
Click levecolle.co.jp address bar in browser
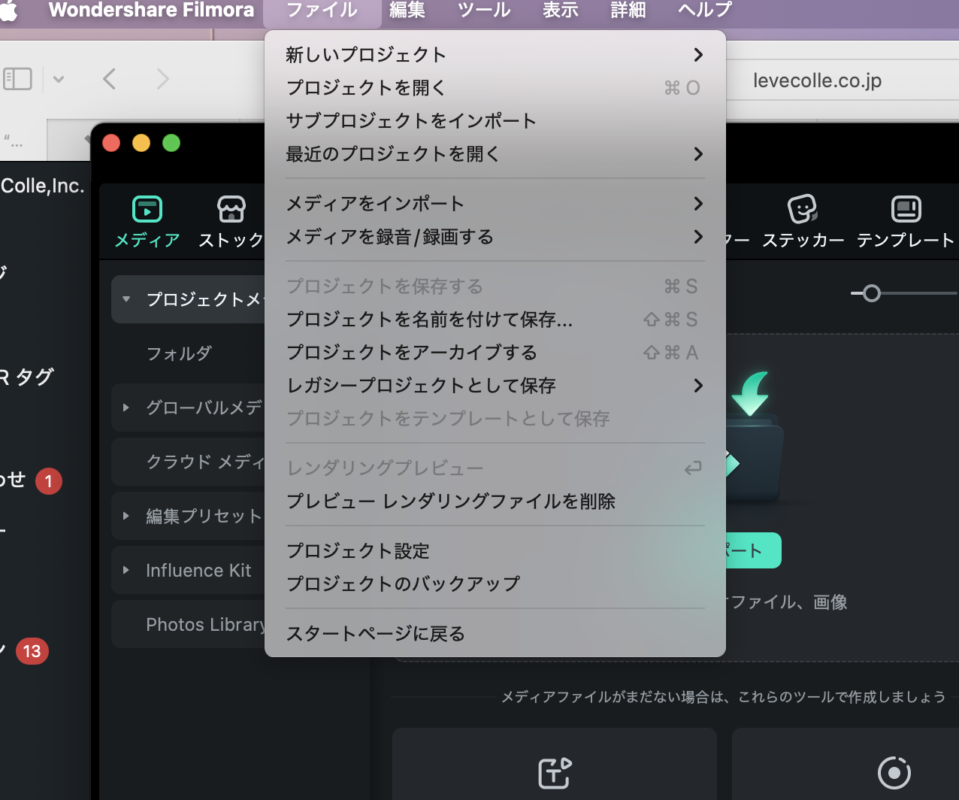(x=817, y=80)
